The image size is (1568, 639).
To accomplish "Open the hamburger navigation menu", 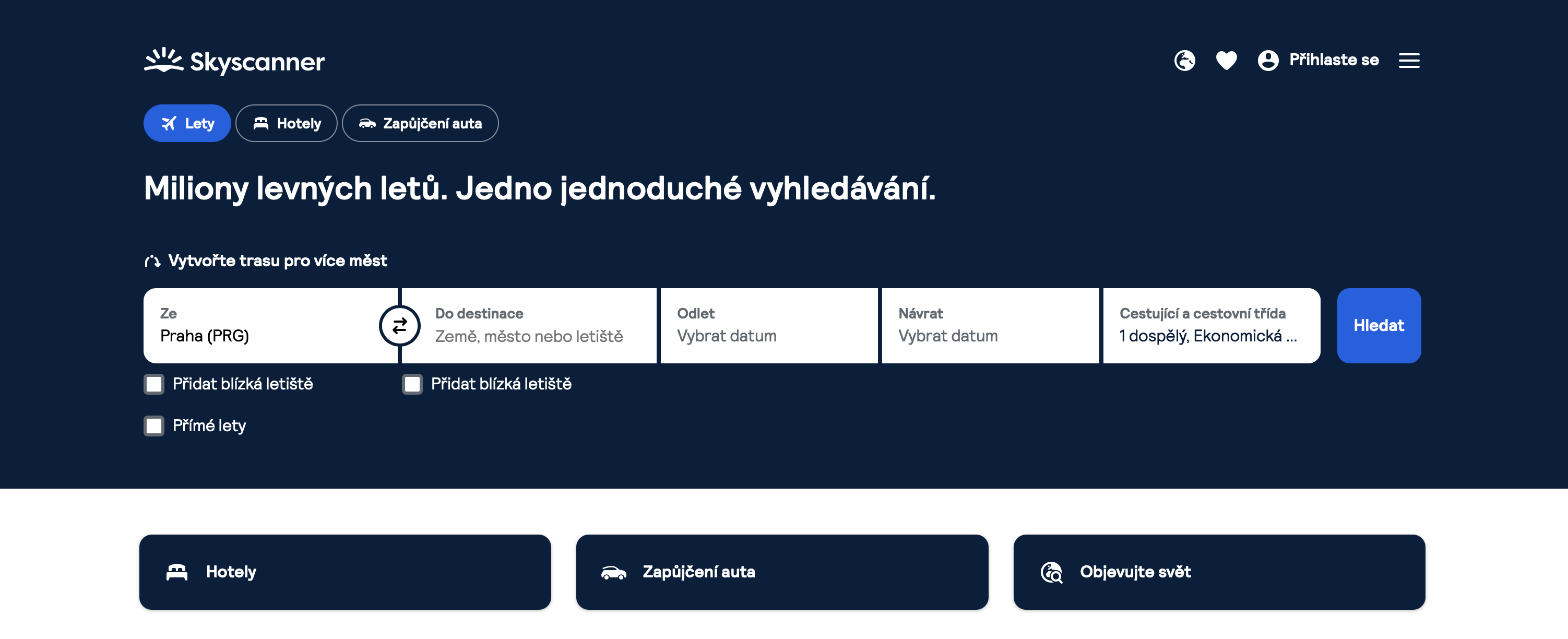I will tap(1409, 60).
